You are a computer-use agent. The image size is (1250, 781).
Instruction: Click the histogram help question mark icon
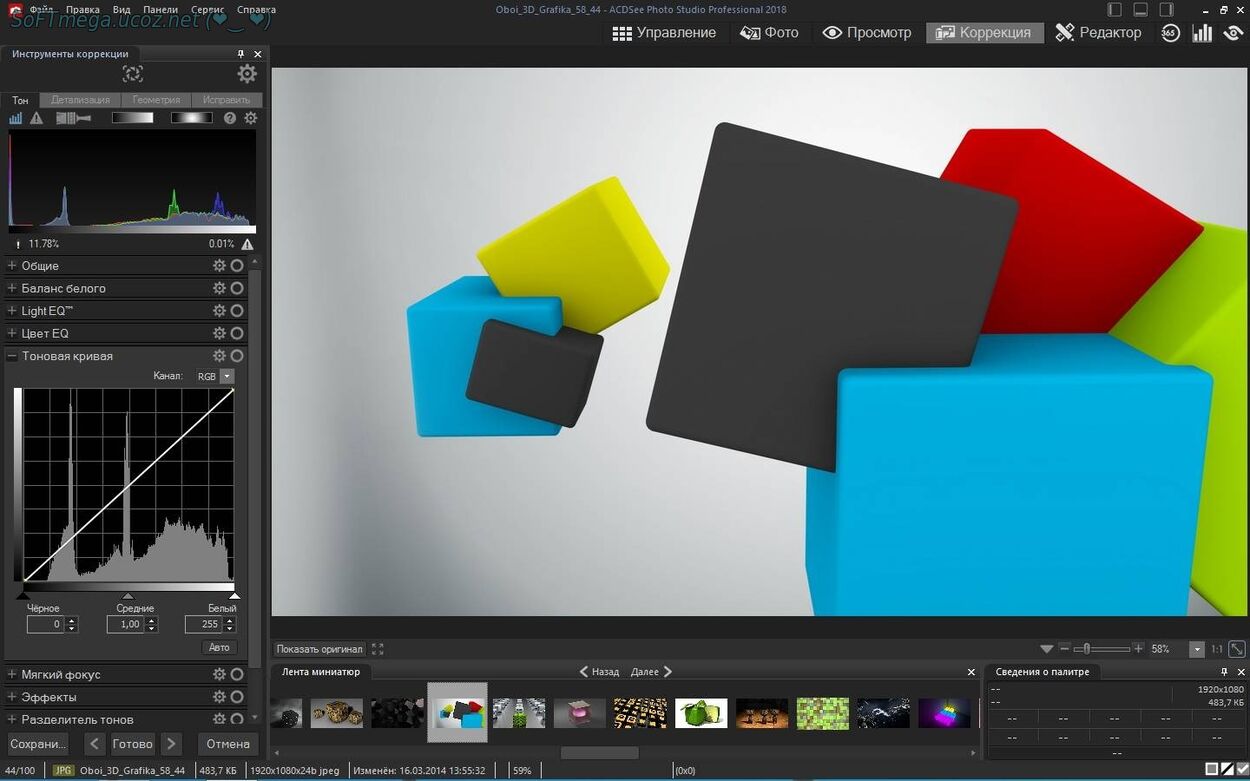point(230,118)
